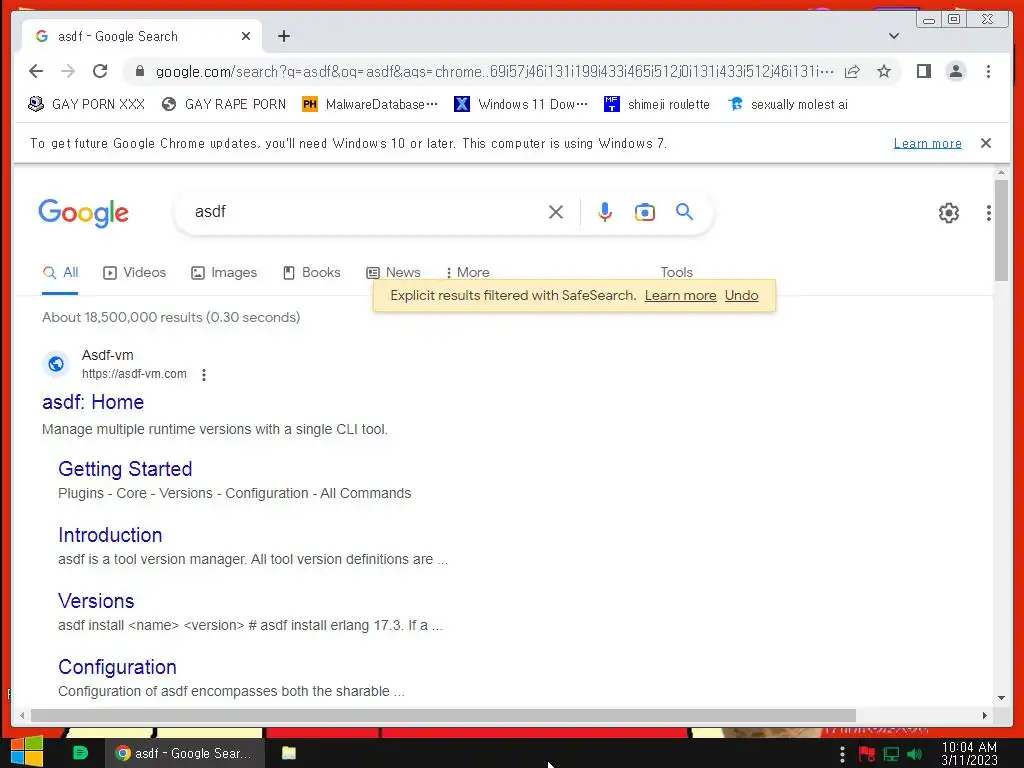
Task: Click the About 18,500,000 results text
Action: [x=171, y=317]
